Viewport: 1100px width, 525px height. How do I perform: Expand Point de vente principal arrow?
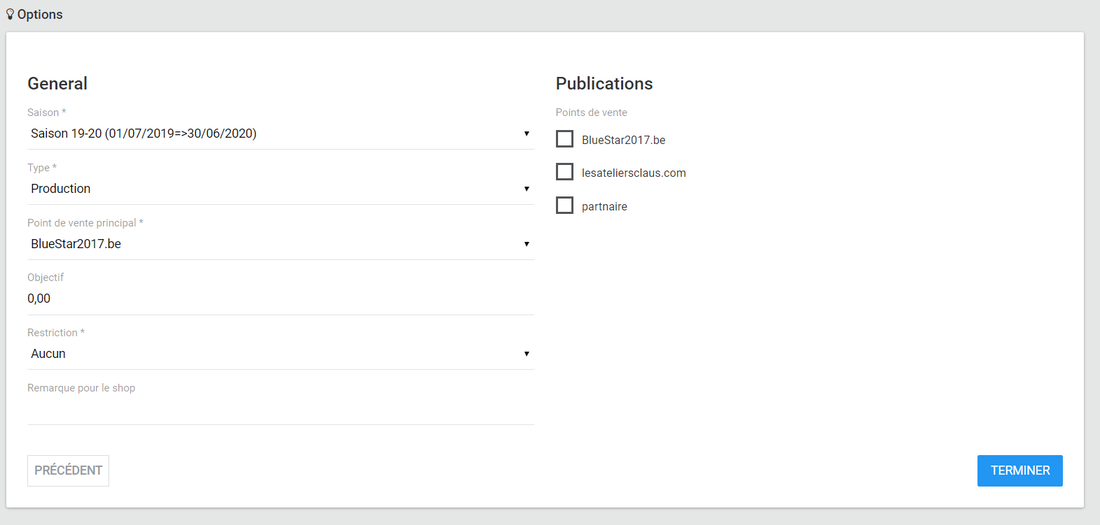(x=526, y=243)
